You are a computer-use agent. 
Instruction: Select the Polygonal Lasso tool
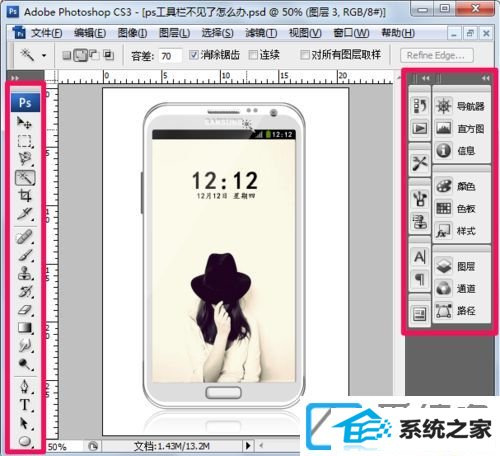pyautogui.click(x=25, y=159)
